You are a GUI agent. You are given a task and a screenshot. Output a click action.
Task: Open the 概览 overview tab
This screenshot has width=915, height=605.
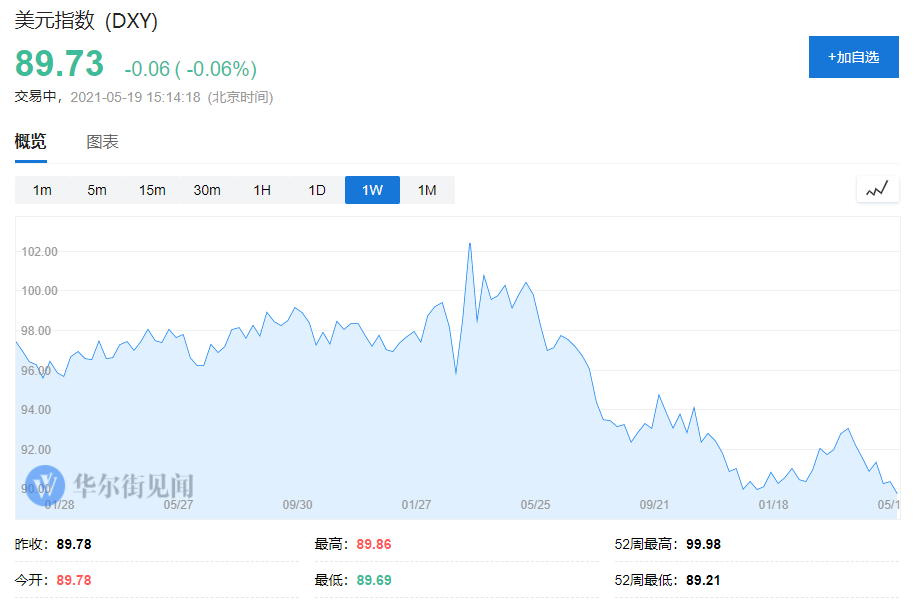[x=30, y=142]
